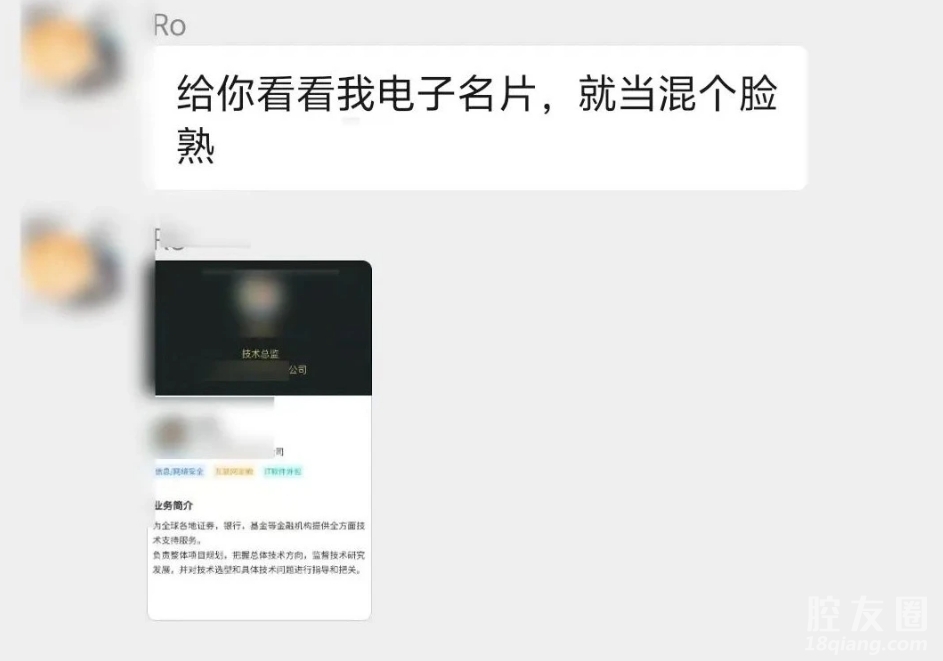Select the yellow 互联网金融 tag
This screenshot has height=661, width=943.
pyautogui.click(x=234, y=472)
